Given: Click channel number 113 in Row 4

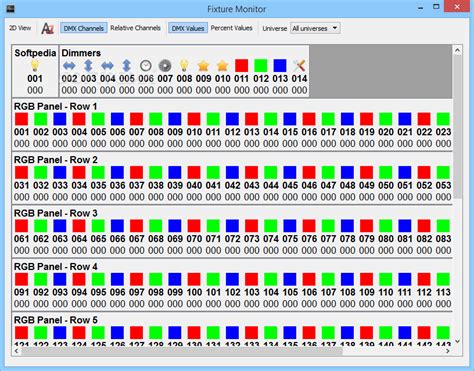Looking at the screenshot, I should (443, 292).
